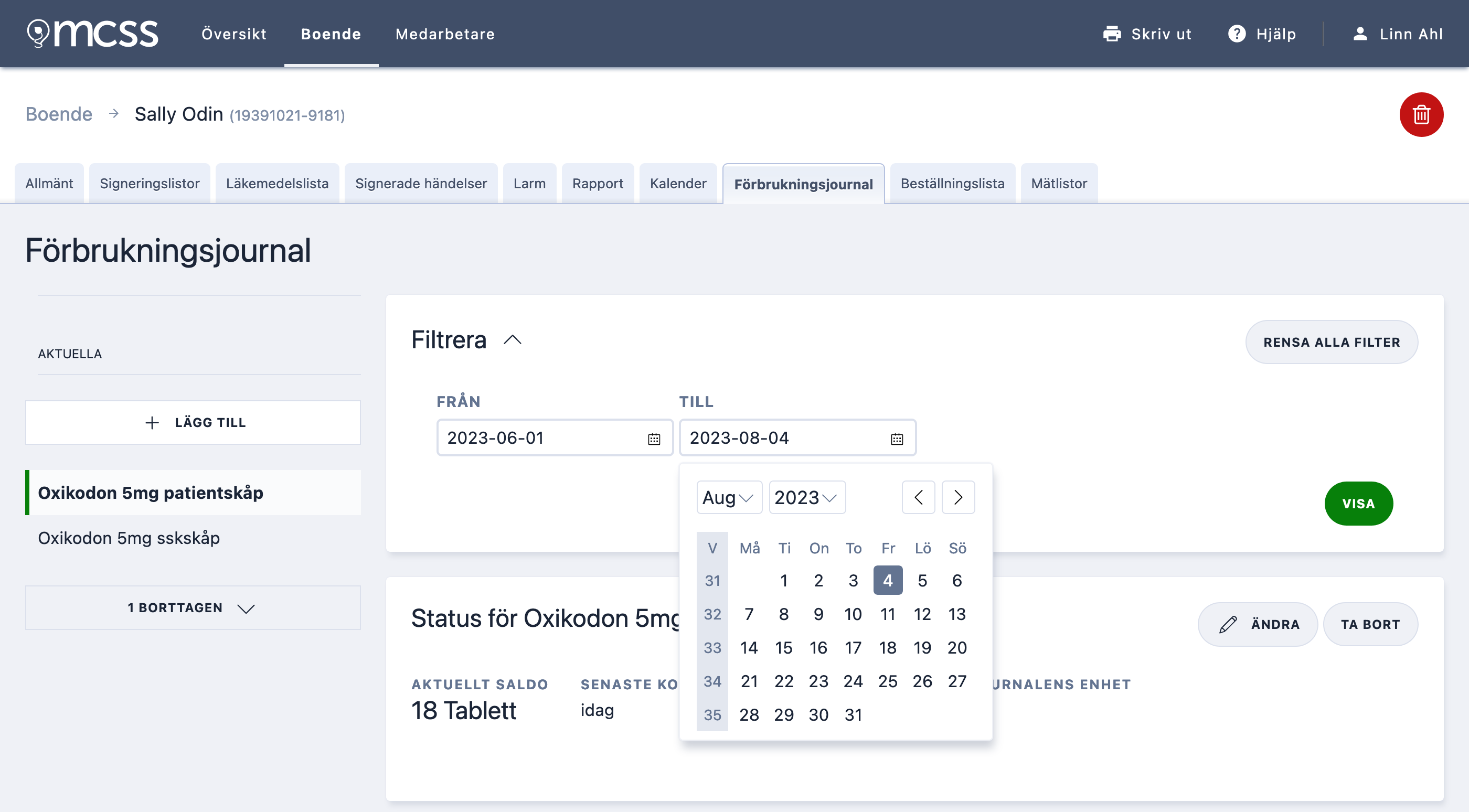Click the mcss logo
This screenshot has height=812, width=1469.
coord(93,34)
